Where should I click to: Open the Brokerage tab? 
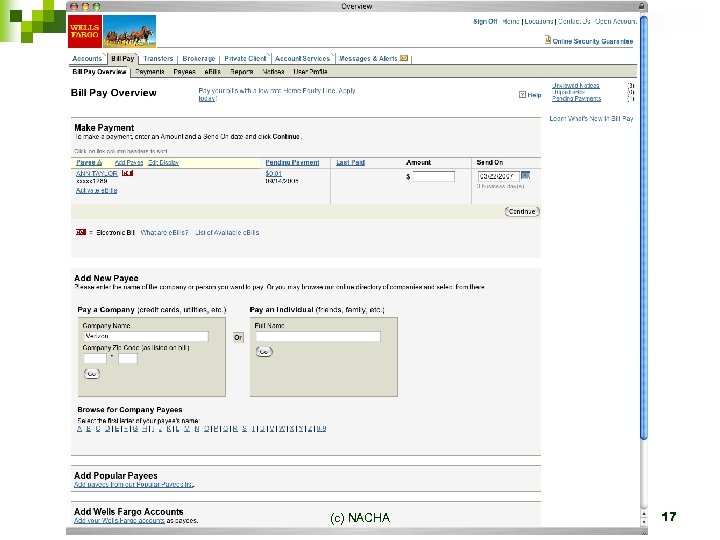199,58
